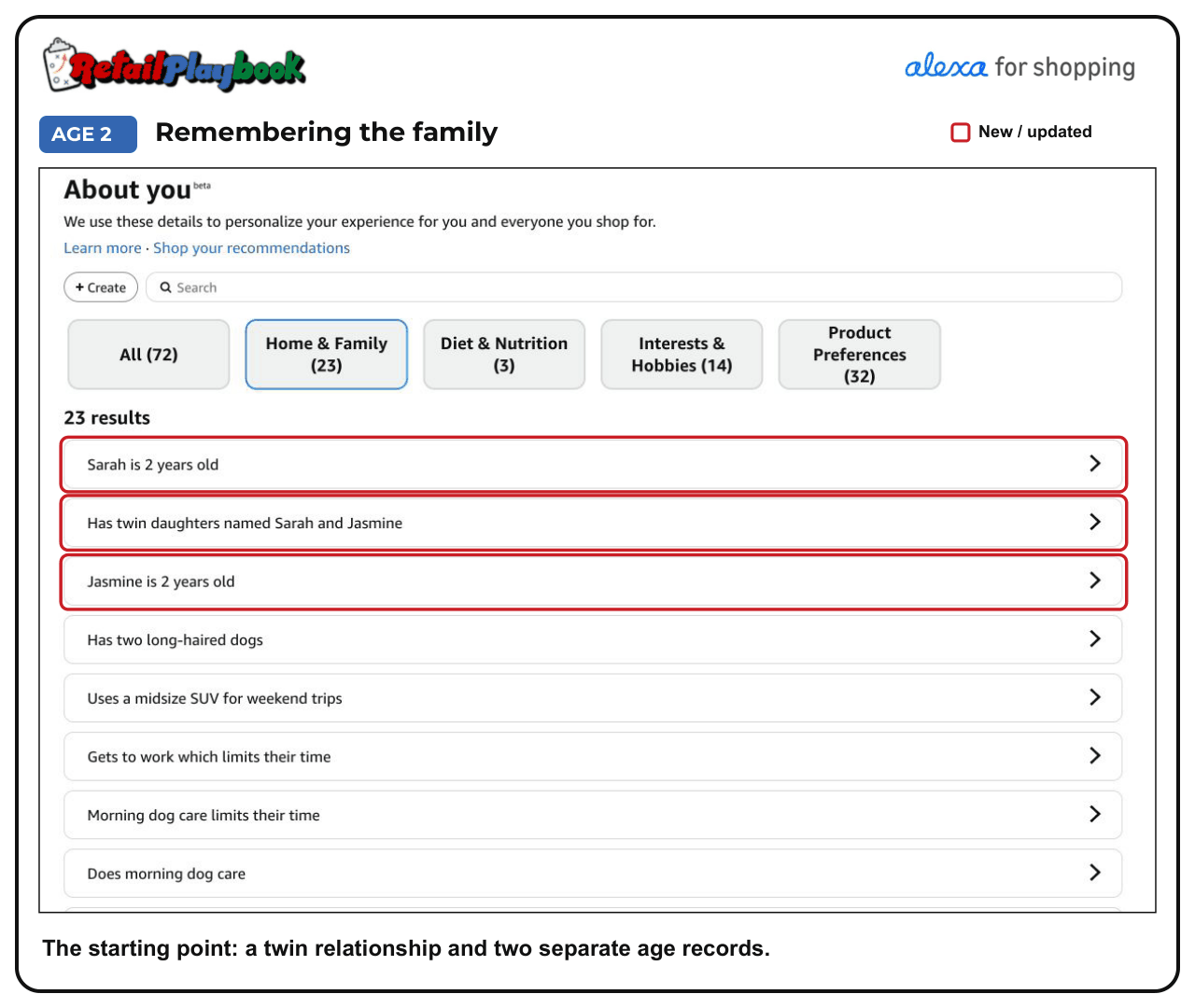1195x1008 pixels.
Task: Click the RetailPlaybook logo
Action: point(175,65)
